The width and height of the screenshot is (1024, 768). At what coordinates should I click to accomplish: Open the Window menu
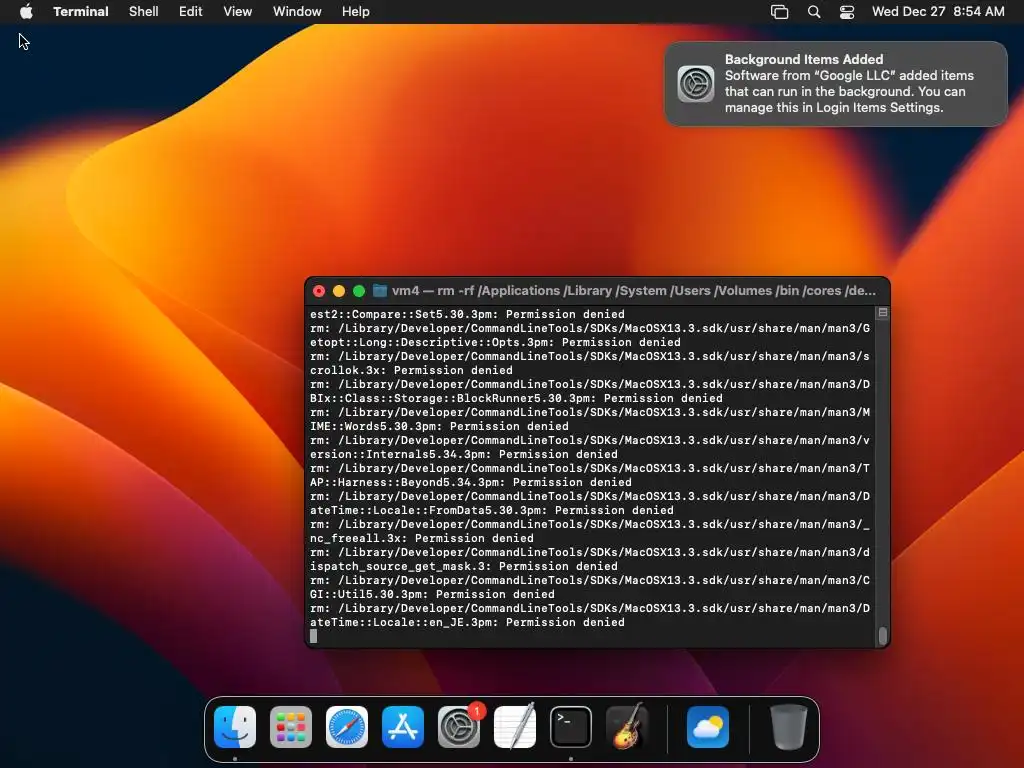(297, 12)
